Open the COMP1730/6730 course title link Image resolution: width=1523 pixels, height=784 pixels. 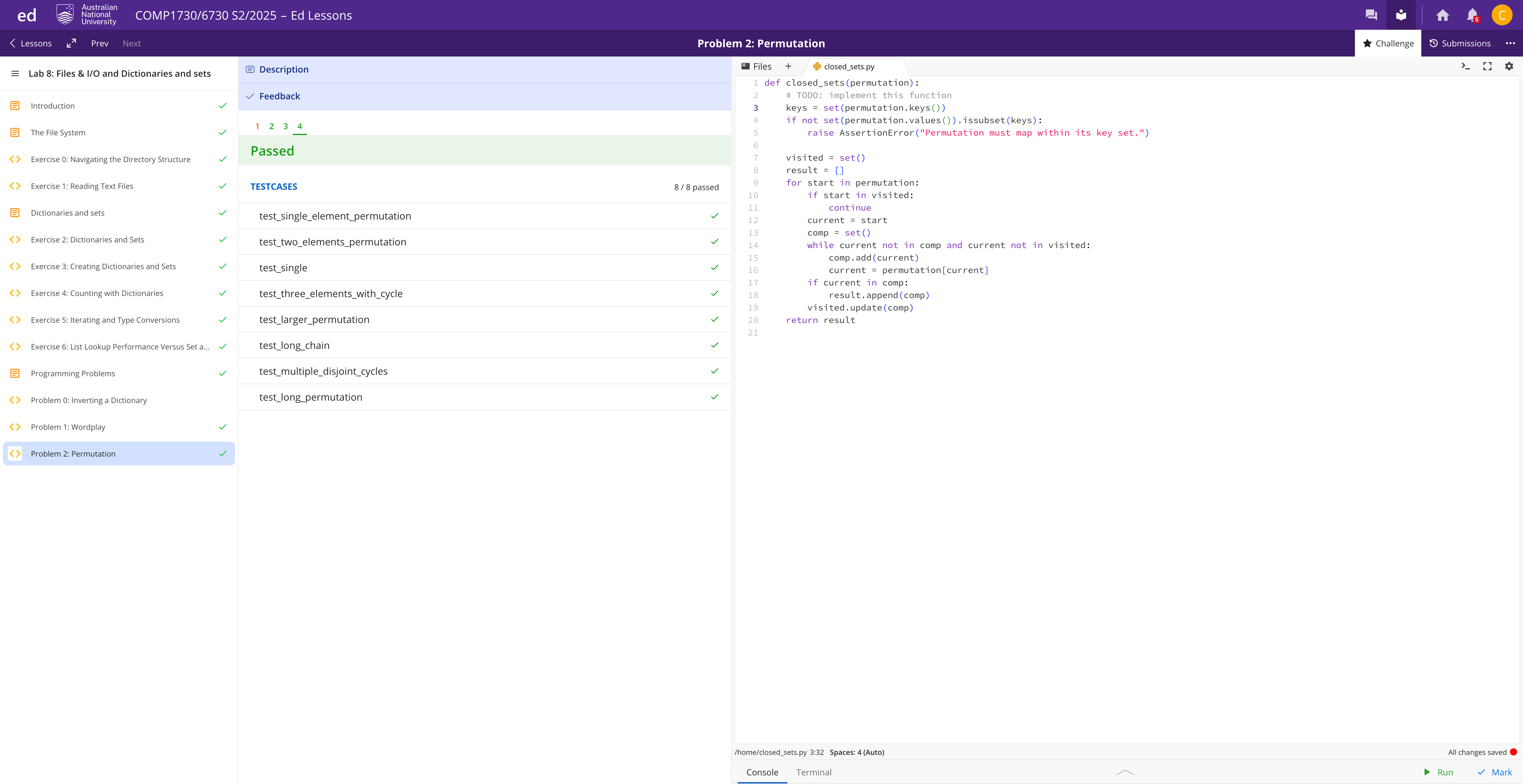point(244,15)
